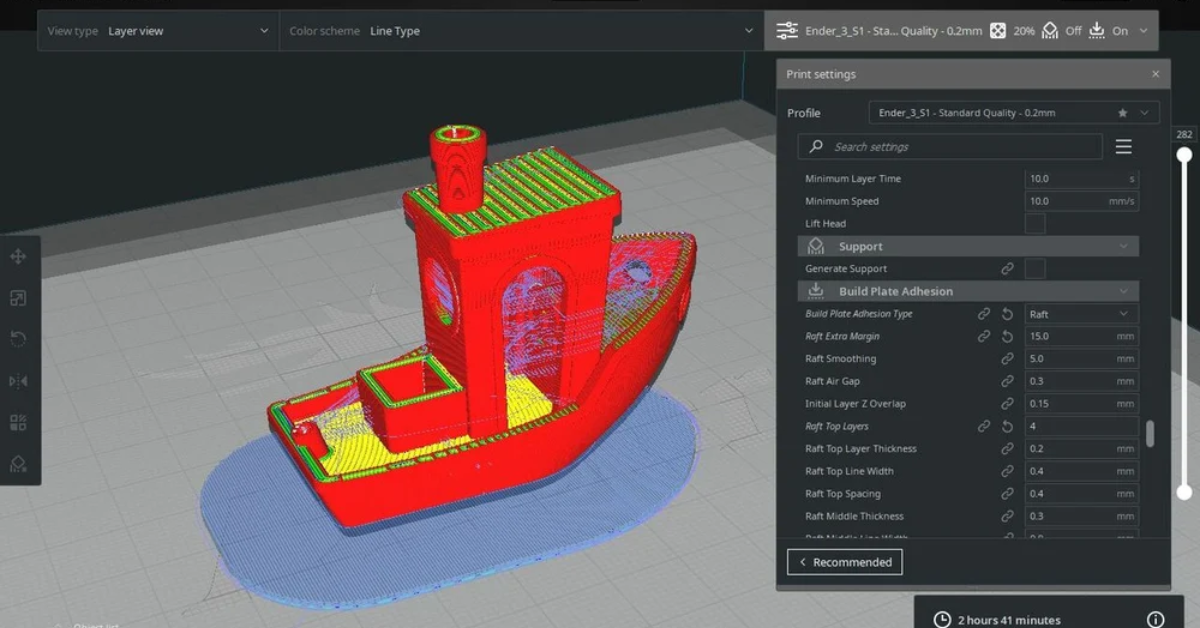Select the Move tool

(17, 255)
